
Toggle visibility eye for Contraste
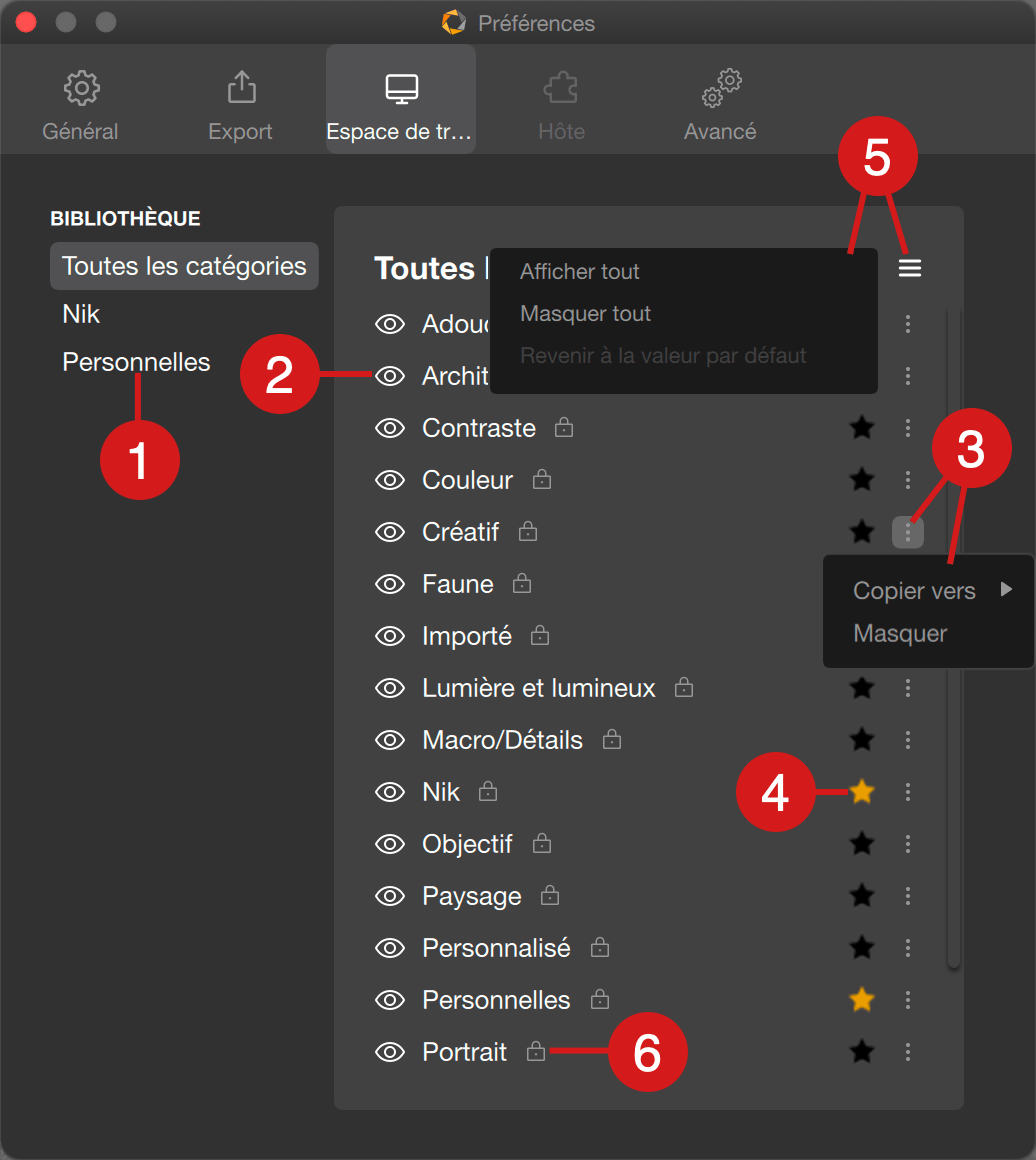point(390,428)
